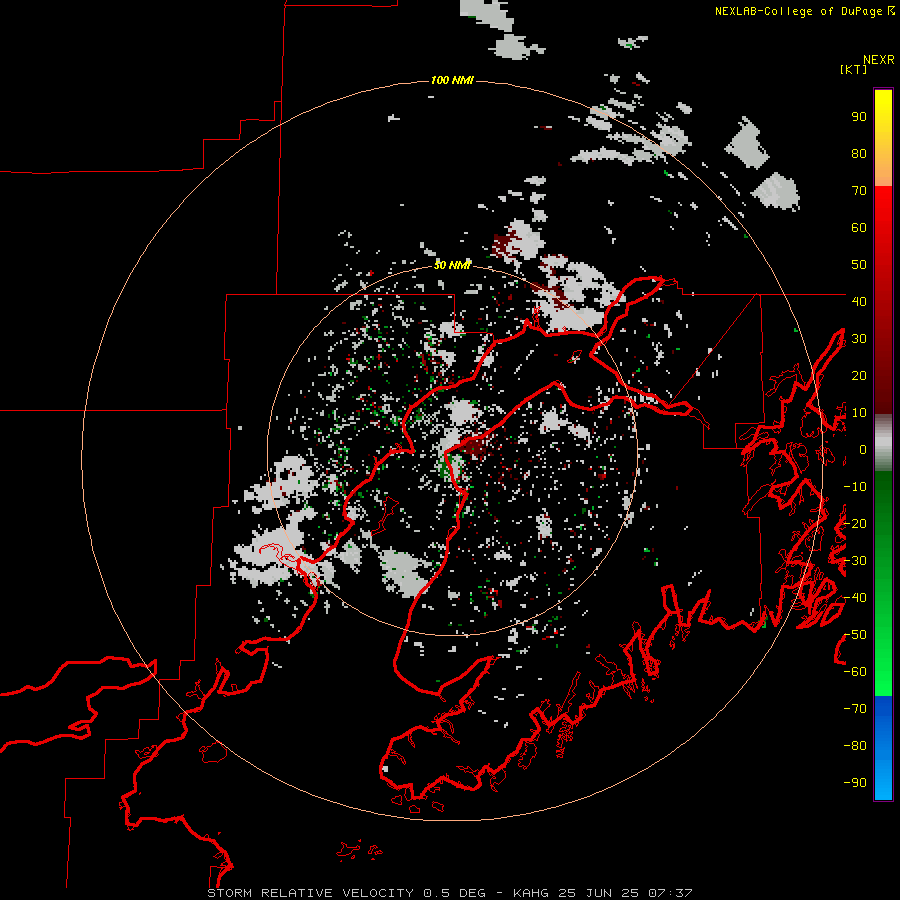Click the -40 value on the velocity scale
The width and height of the screenshot is (900, 900).
click(855, 598)
